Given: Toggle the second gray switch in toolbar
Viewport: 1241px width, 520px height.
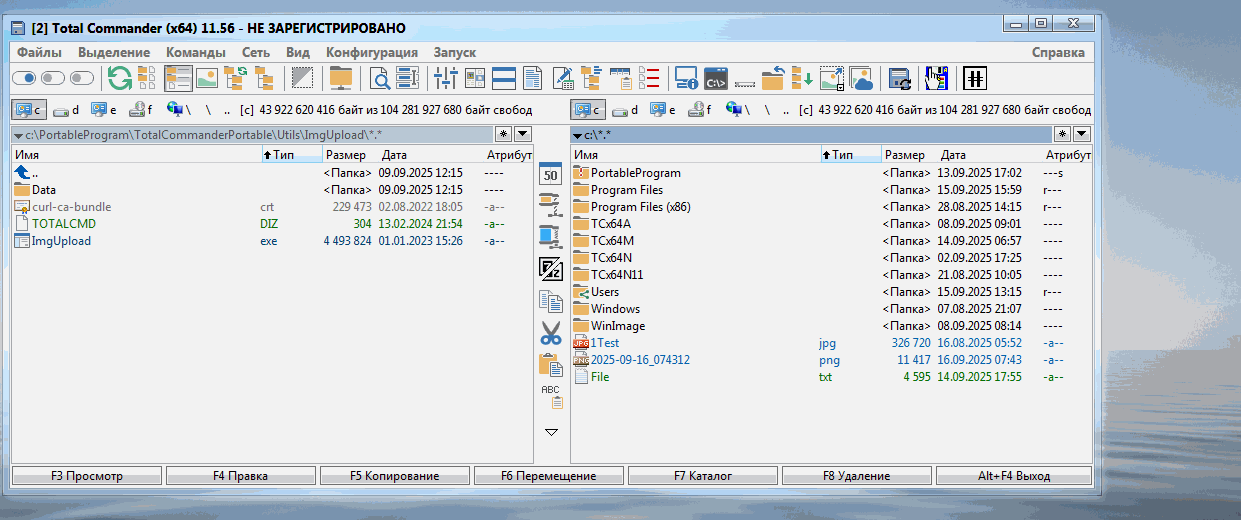Looking at the screenshot, I should click(54, 78).
